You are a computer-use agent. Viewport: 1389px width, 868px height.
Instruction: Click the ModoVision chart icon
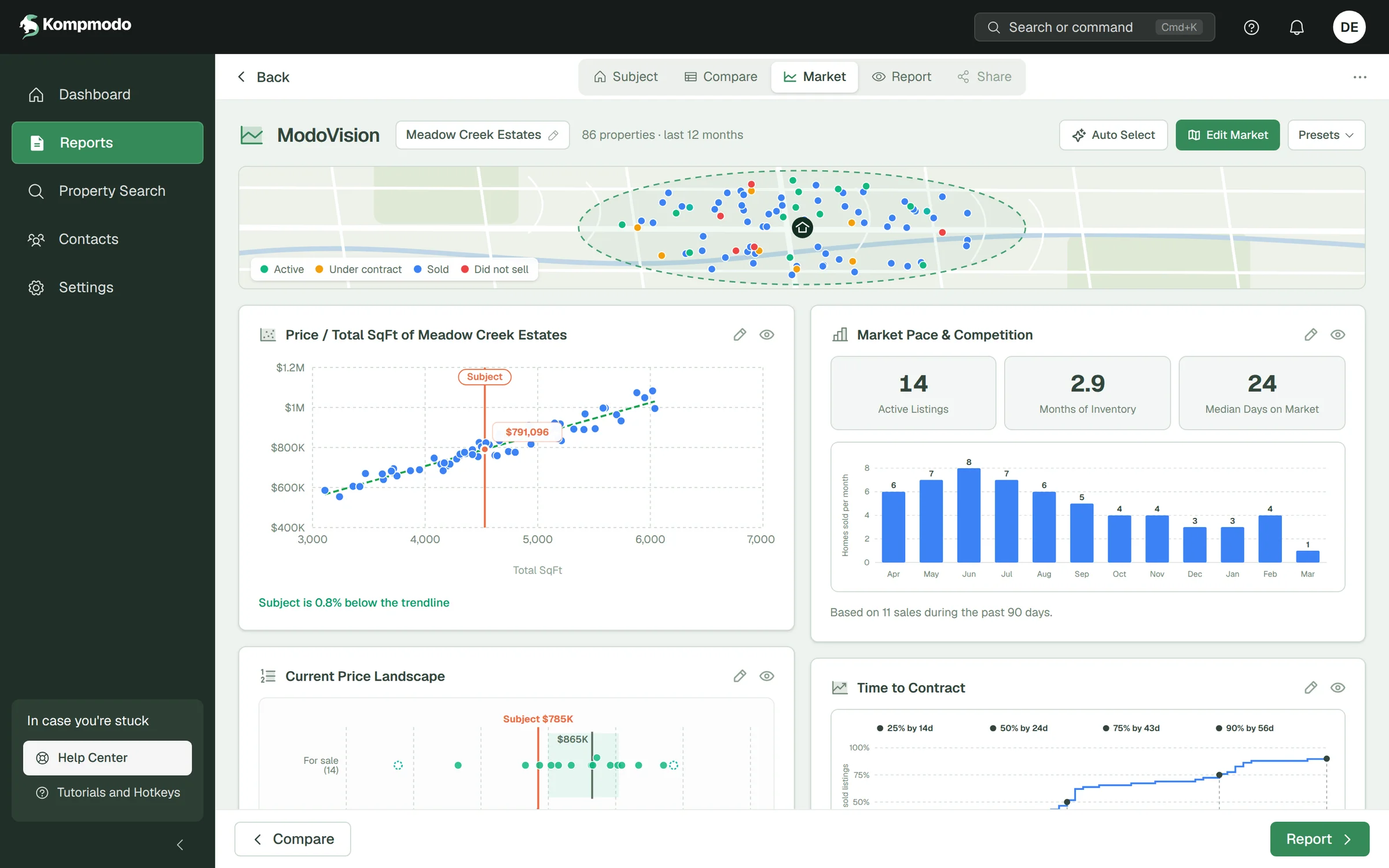click(252, 135)
